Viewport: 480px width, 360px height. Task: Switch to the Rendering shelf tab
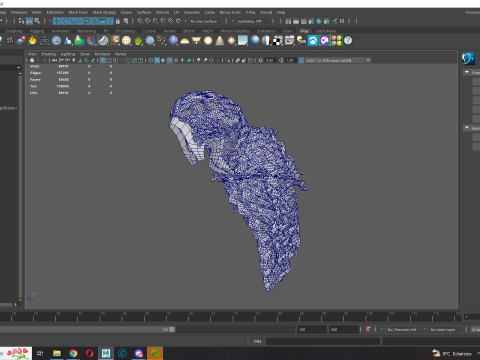[x=87, y=31]
